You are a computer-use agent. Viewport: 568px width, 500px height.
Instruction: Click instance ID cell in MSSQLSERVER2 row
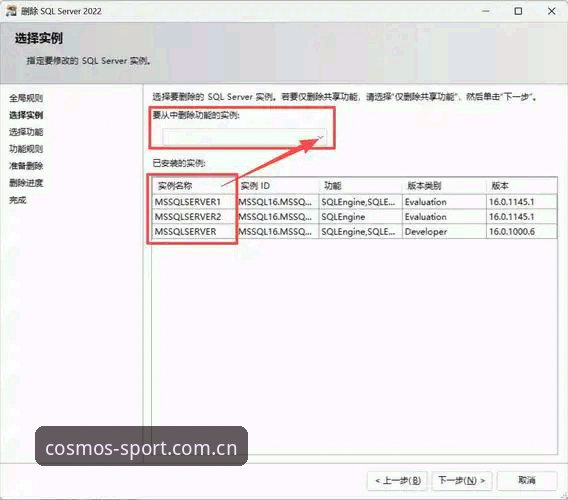[x=278, y=217]
